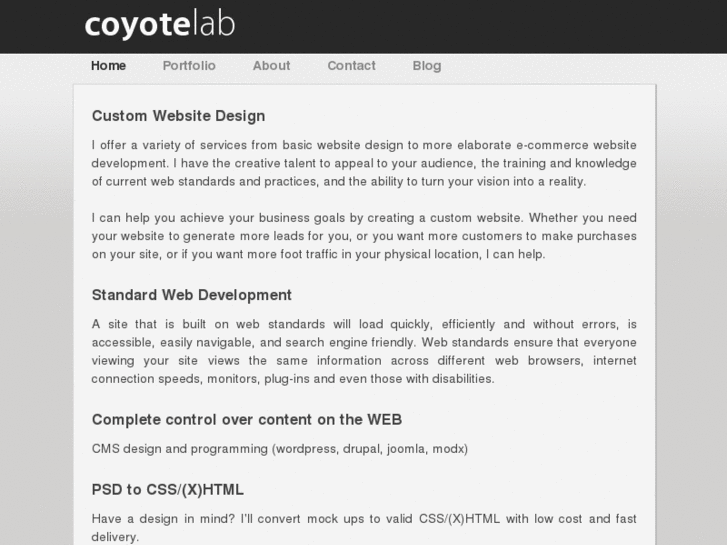Navigate to the About page
The height and width of the screenshot is (545, 727).
pos(271,66)
